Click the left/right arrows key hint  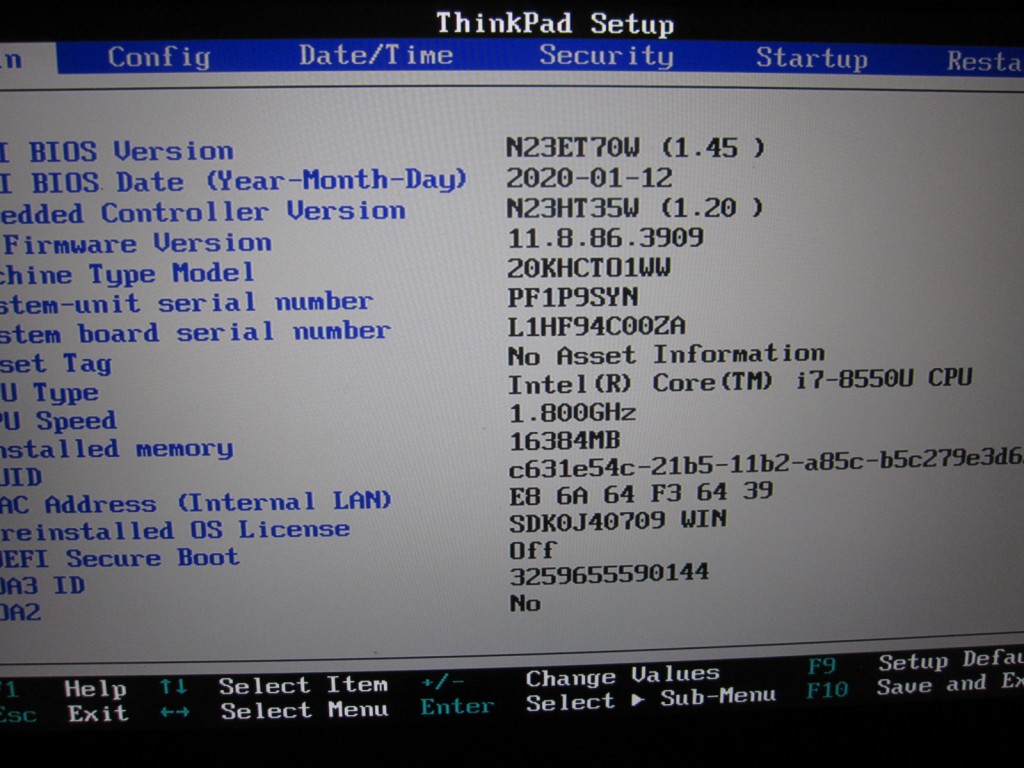174,712
